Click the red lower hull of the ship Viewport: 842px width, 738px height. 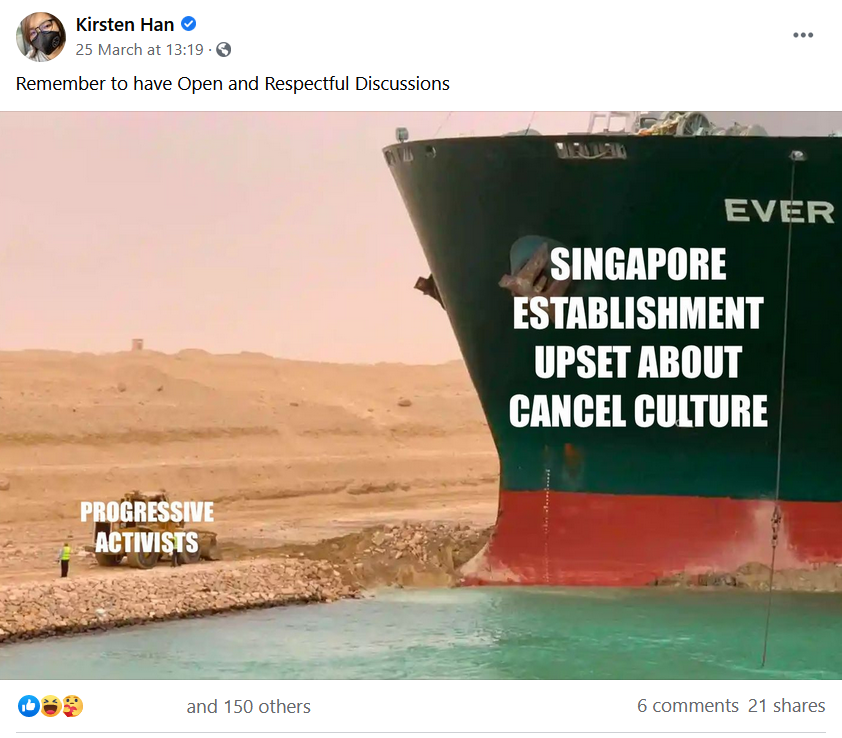(x=660, y=537)
